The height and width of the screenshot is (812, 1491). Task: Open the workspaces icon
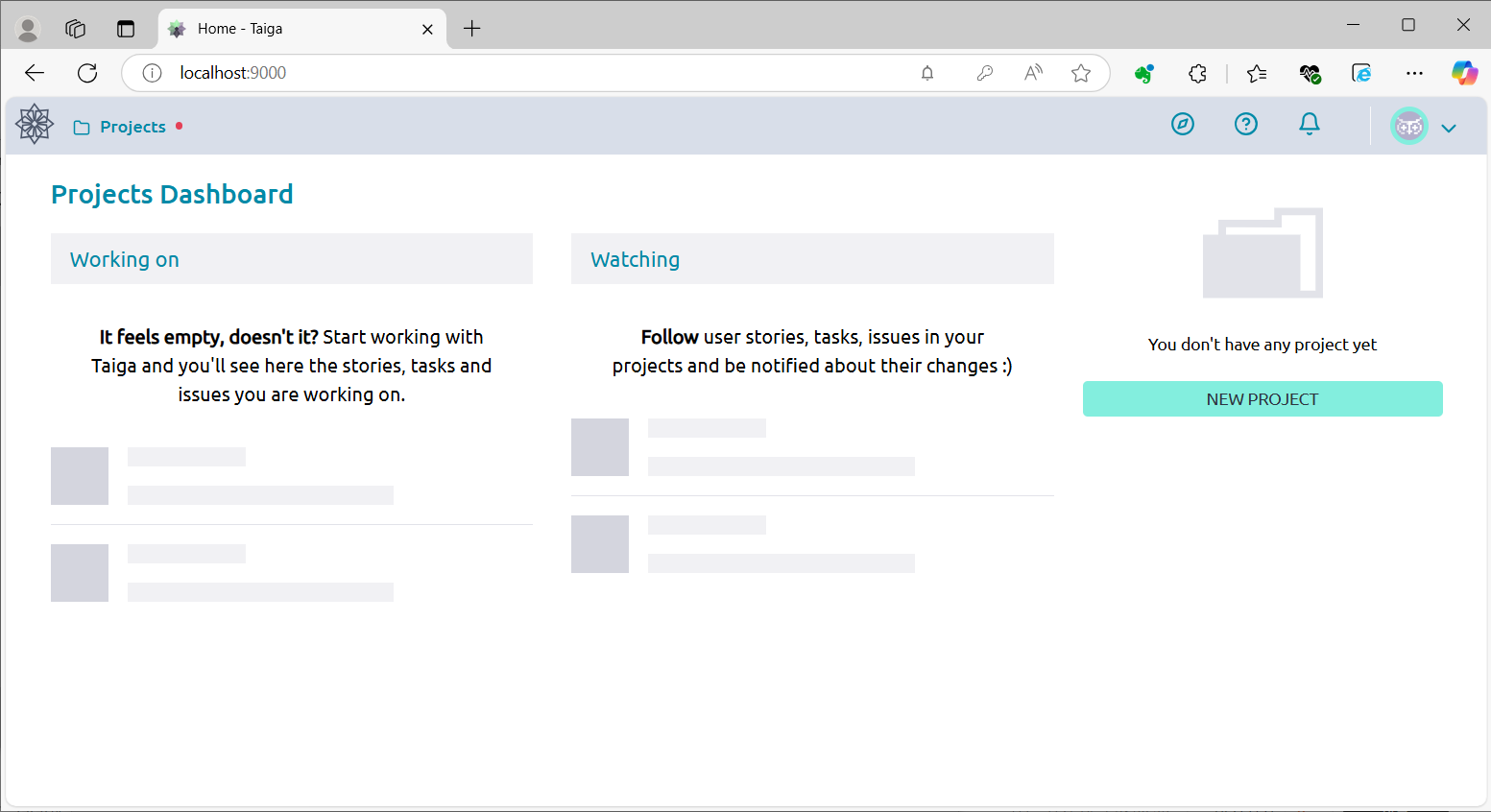coord(76,29)
